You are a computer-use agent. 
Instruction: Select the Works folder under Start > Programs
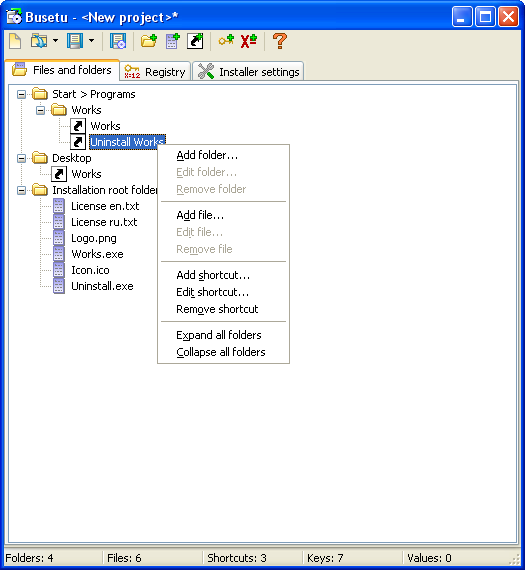point(86,110)
